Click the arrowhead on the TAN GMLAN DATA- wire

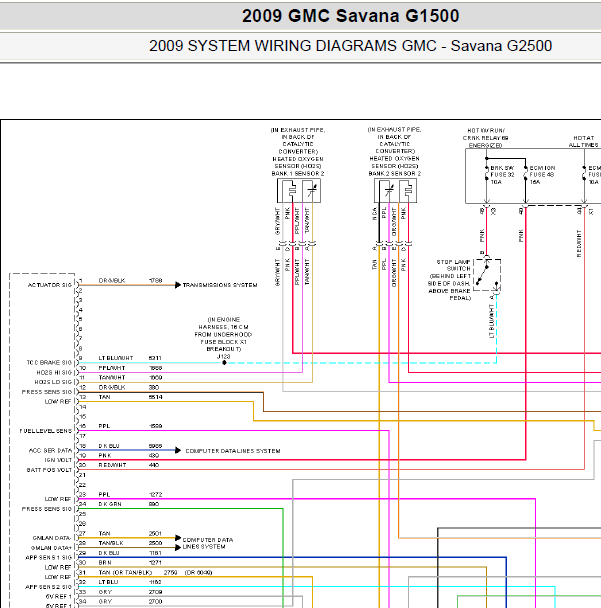pos(178,538)
